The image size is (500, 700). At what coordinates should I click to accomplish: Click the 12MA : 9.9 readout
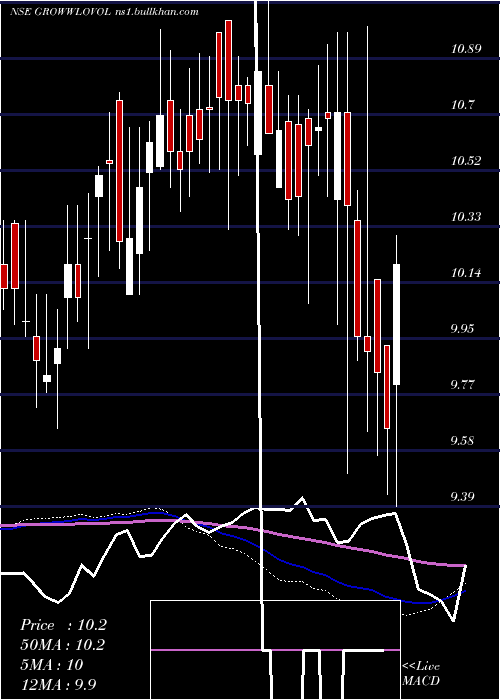59,684
